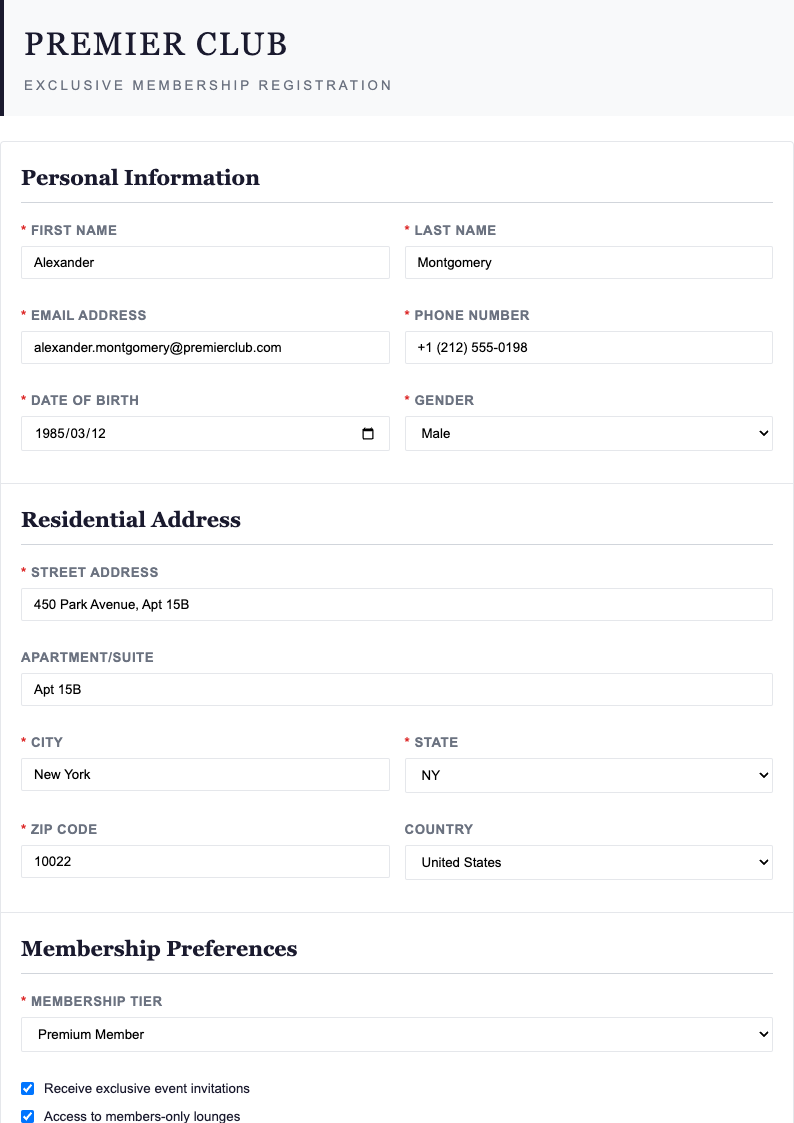Open the Gender dropdown

tap(588, 433)
